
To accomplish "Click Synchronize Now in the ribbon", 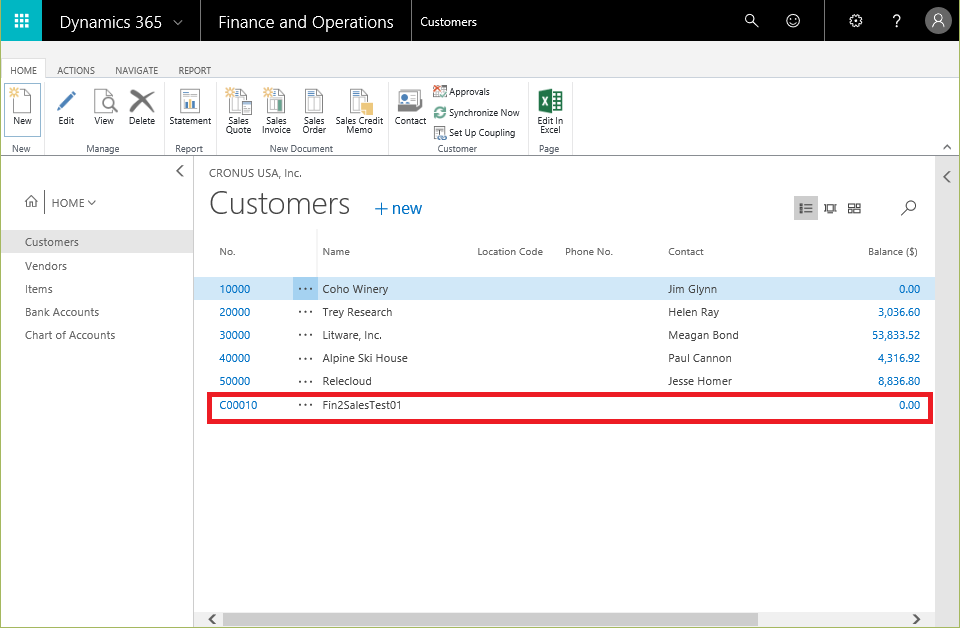I will (476, 113).
